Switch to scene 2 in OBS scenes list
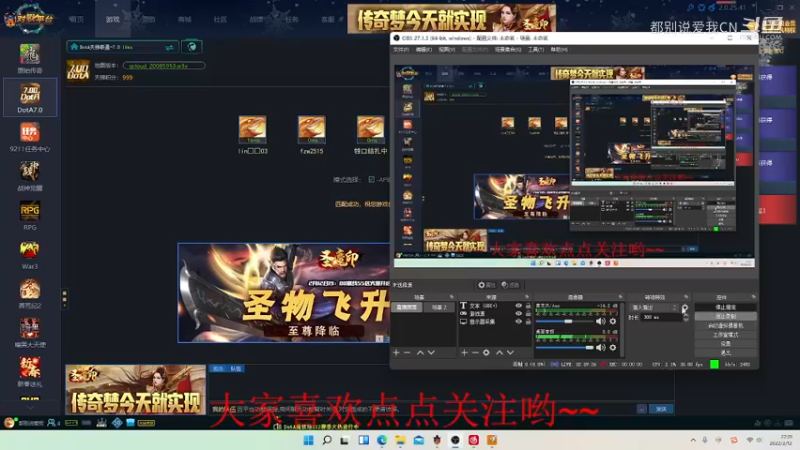Screen dimensions: 800x450 click(439, 307)
